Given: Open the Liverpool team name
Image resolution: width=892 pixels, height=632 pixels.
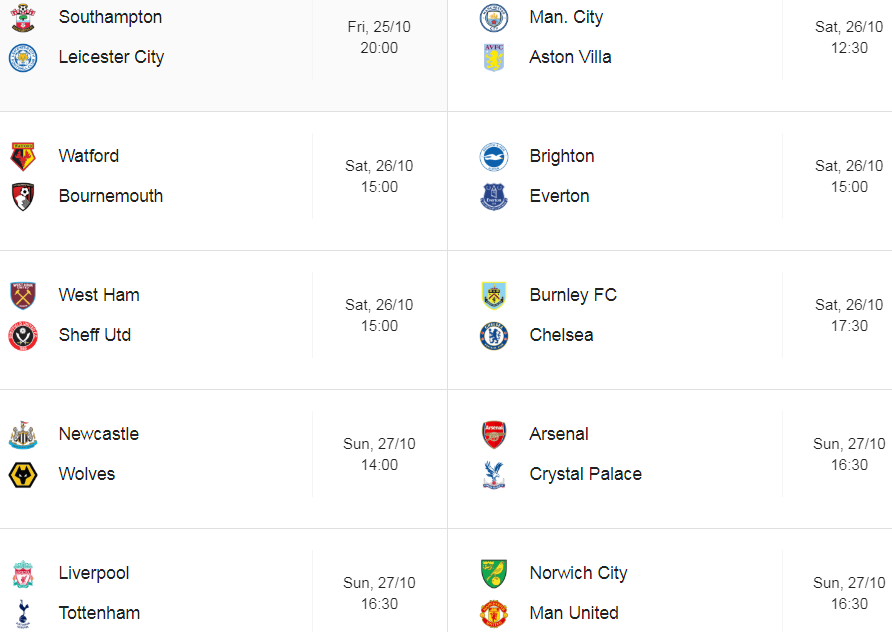Looking at the screenshot, I should [x=94, y=573].
